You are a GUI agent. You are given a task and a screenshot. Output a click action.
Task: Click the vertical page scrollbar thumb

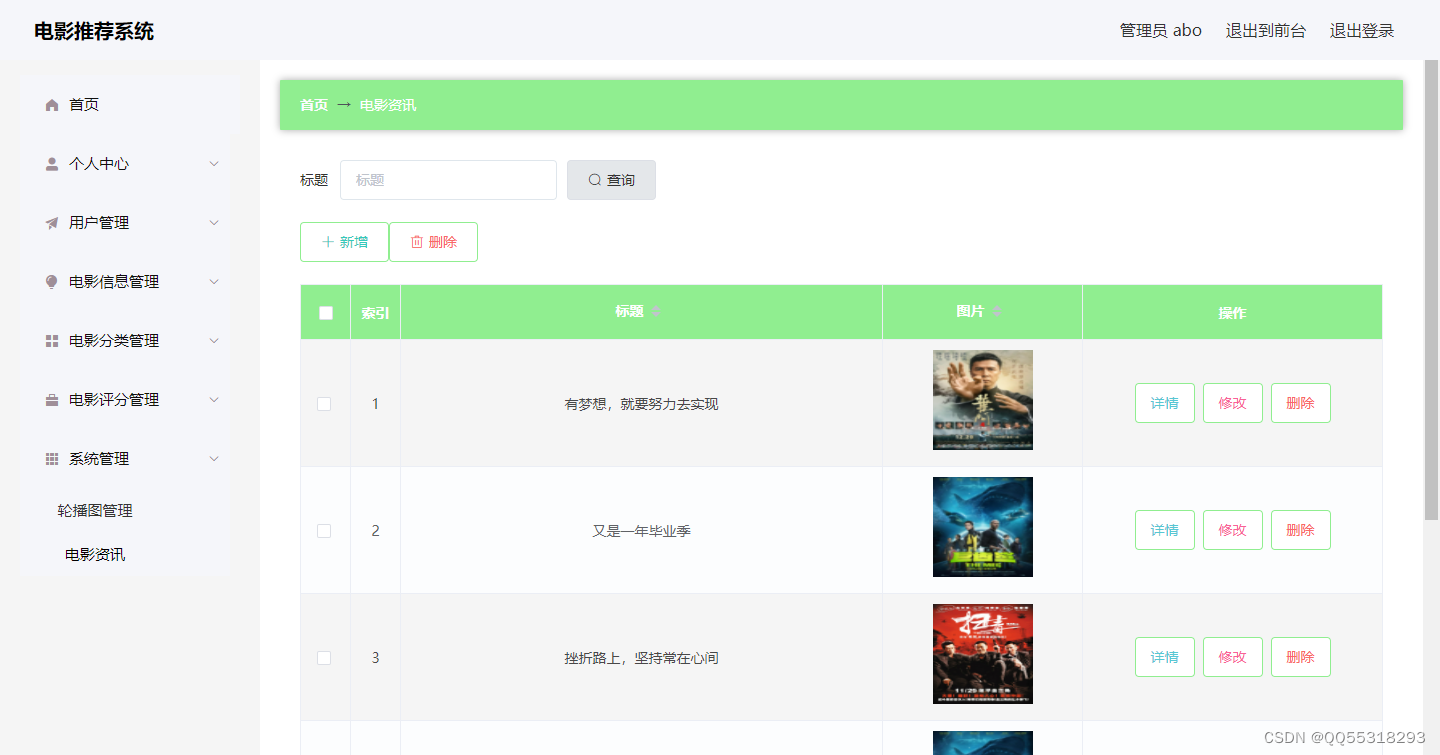1431,290
